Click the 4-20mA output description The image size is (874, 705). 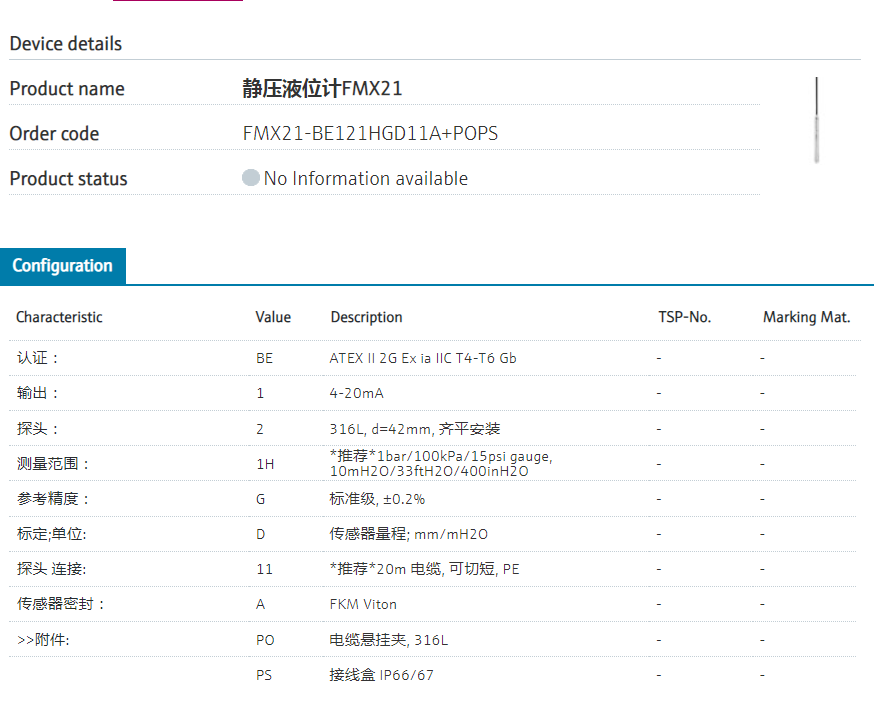tap(357, 393)
